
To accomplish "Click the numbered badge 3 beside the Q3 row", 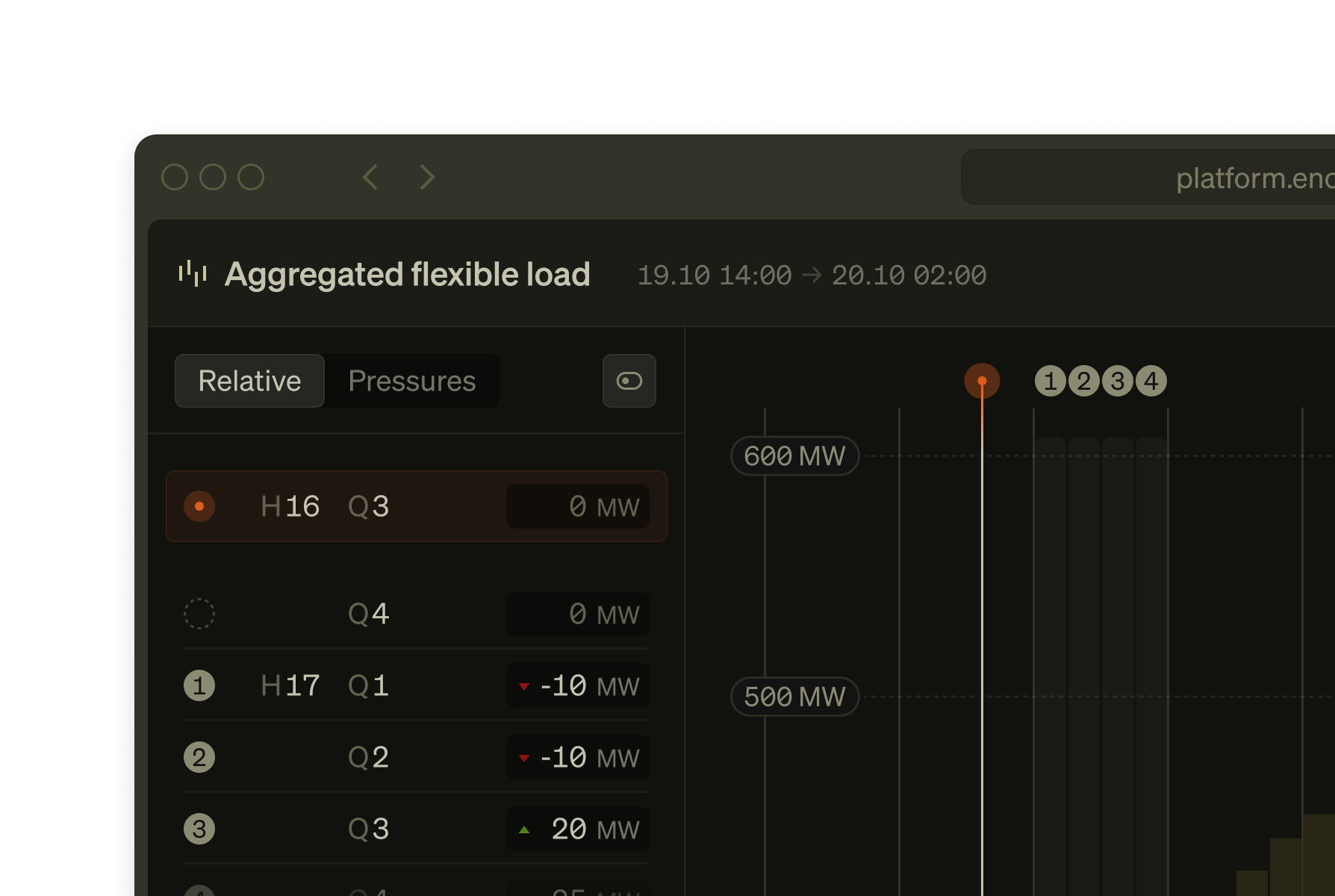I will click(199, 828).
